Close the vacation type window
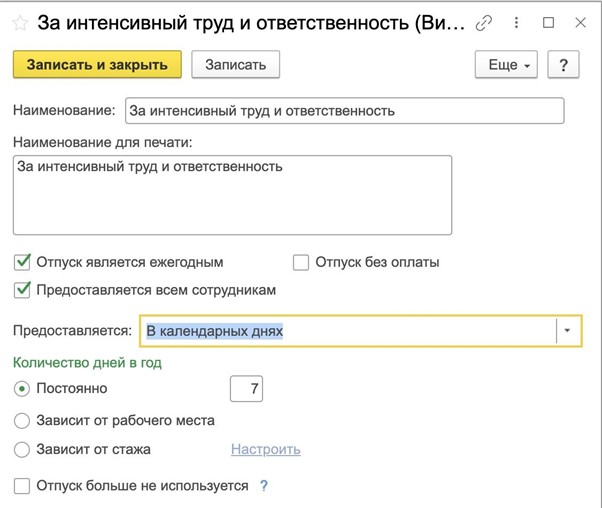 click(x=578, y=23)
